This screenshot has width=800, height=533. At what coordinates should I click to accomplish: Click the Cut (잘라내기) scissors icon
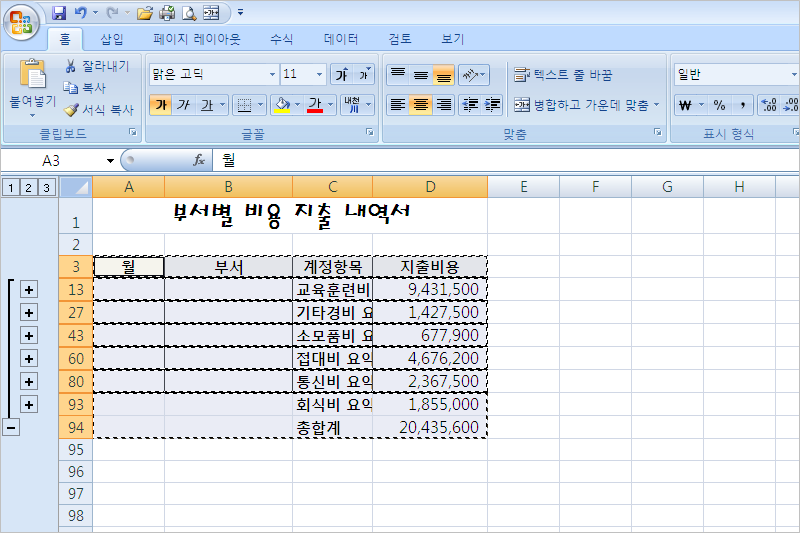tap(71, 66)
